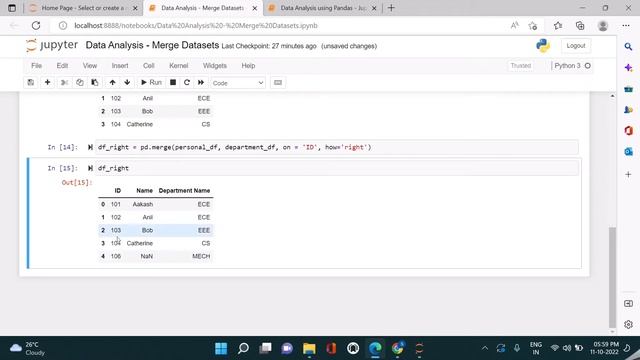This screenshot has height=360, width=640.
Task: Open the File menu
Action: (x=36, y=66)
